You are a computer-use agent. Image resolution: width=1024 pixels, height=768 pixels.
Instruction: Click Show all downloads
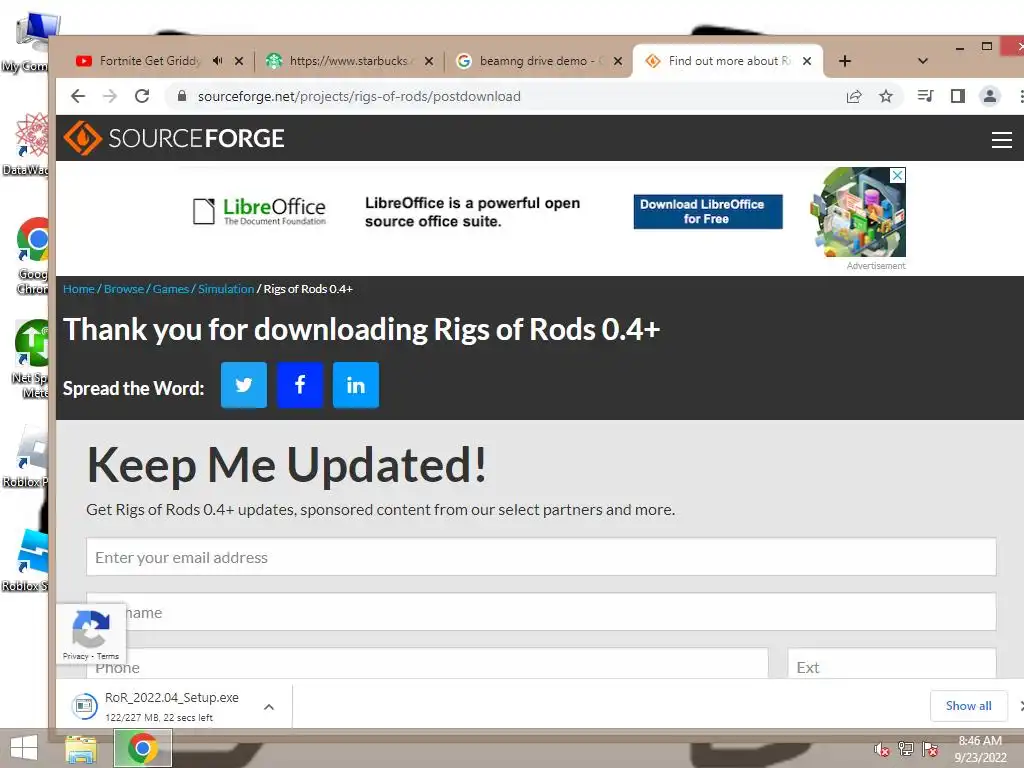point(968,706)
